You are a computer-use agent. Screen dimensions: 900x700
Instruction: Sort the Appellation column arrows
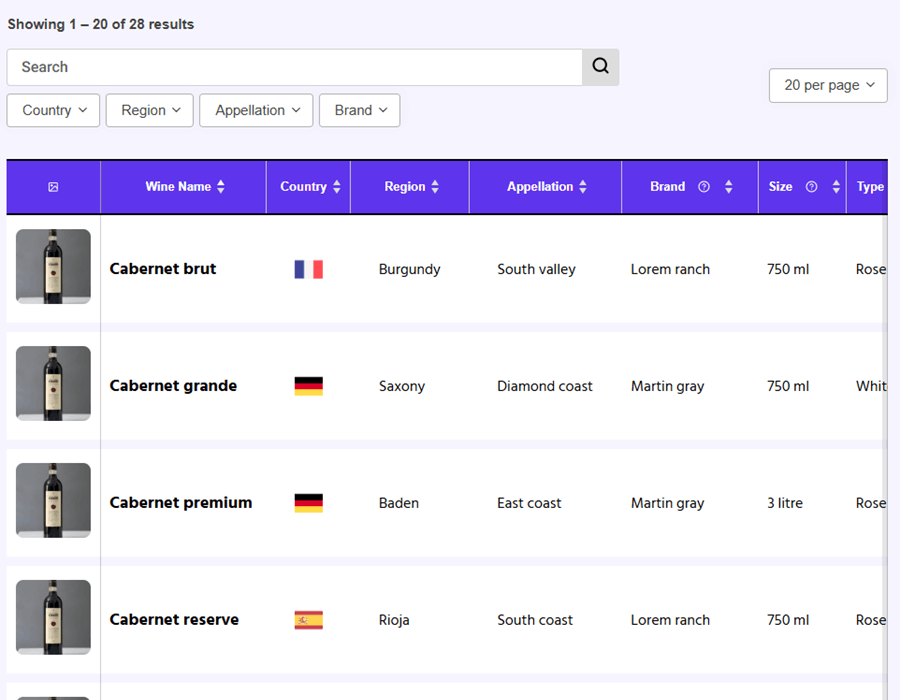583,186
